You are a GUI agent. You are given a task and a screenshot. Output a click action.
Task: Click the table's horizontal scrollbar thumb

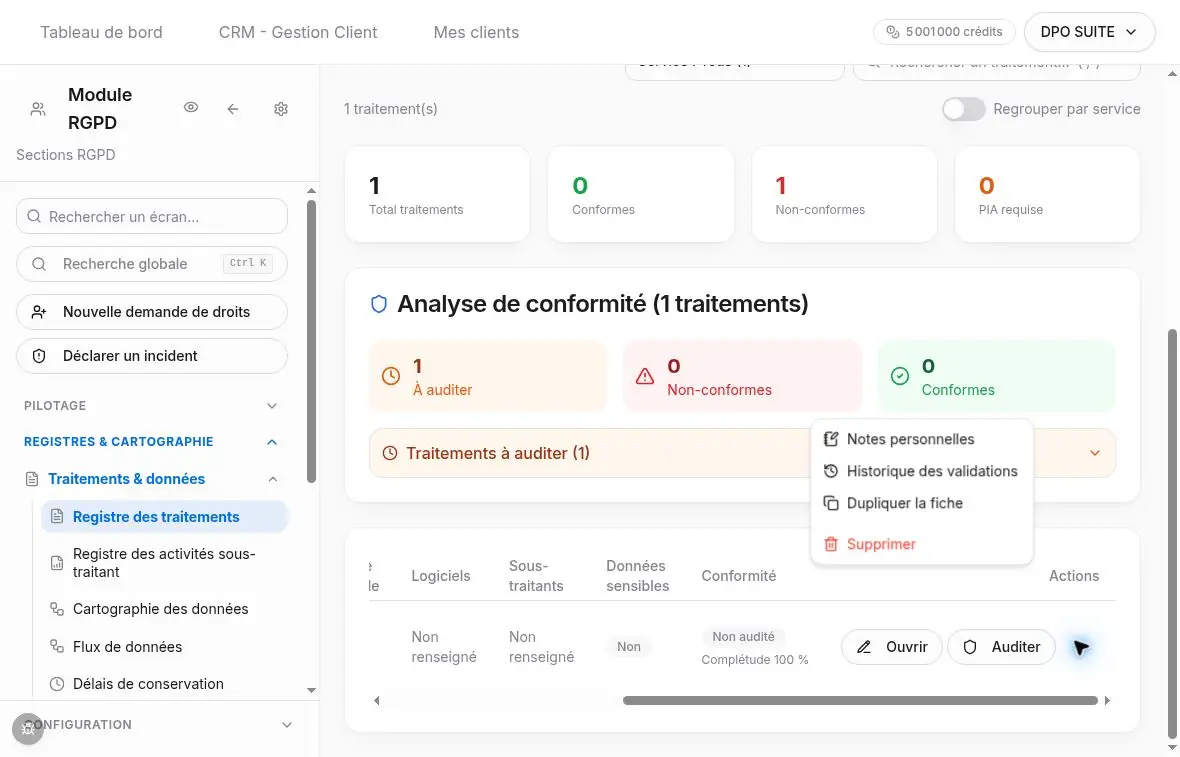click(x=860, y=701)
